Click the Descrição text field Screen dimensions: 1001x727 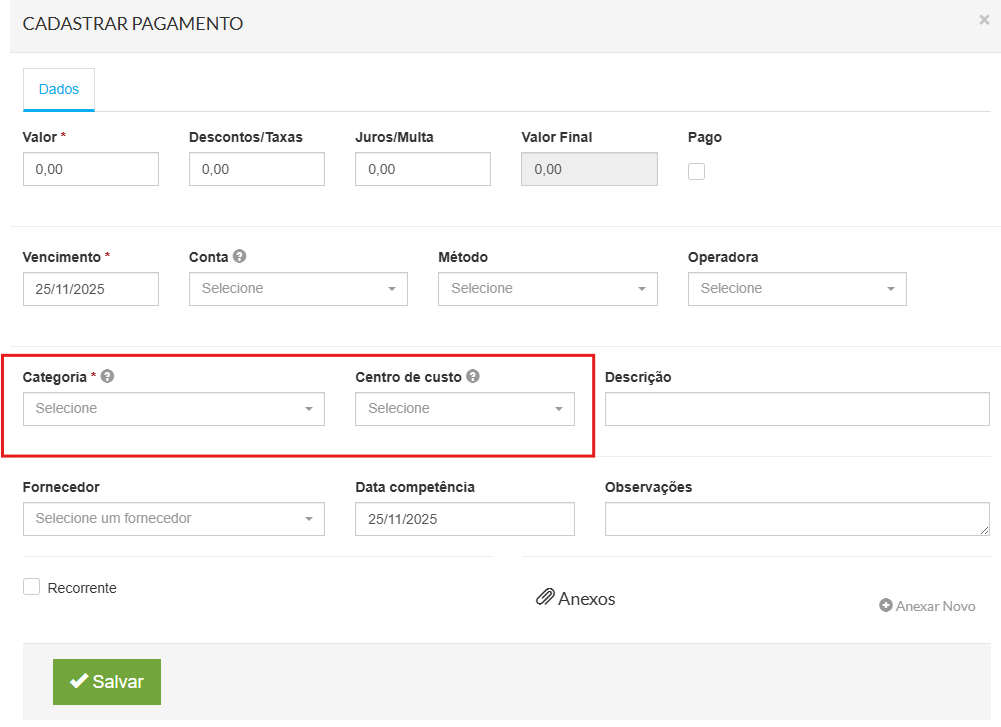point(797,409)
